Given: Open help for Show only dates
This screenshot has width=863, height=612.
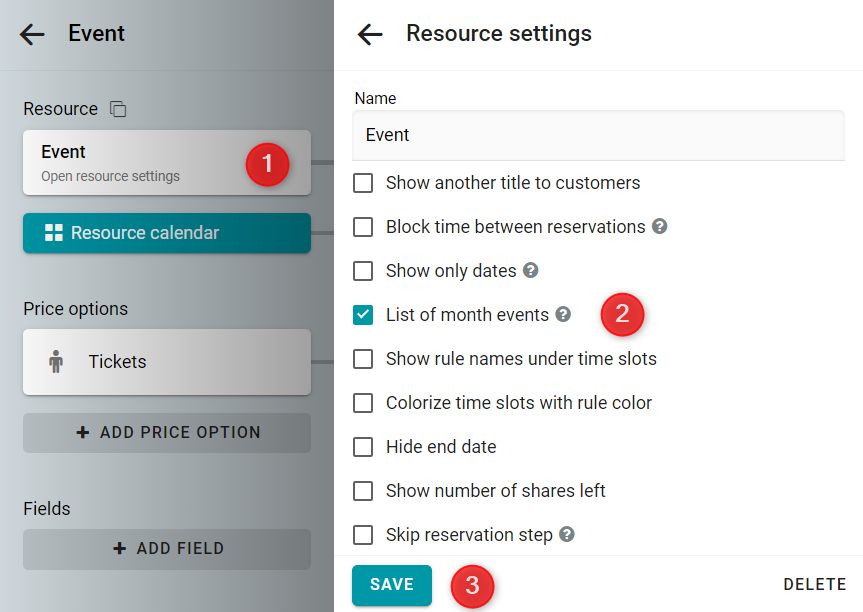Looking at the screenshot, I should click(x=531, y=270).
